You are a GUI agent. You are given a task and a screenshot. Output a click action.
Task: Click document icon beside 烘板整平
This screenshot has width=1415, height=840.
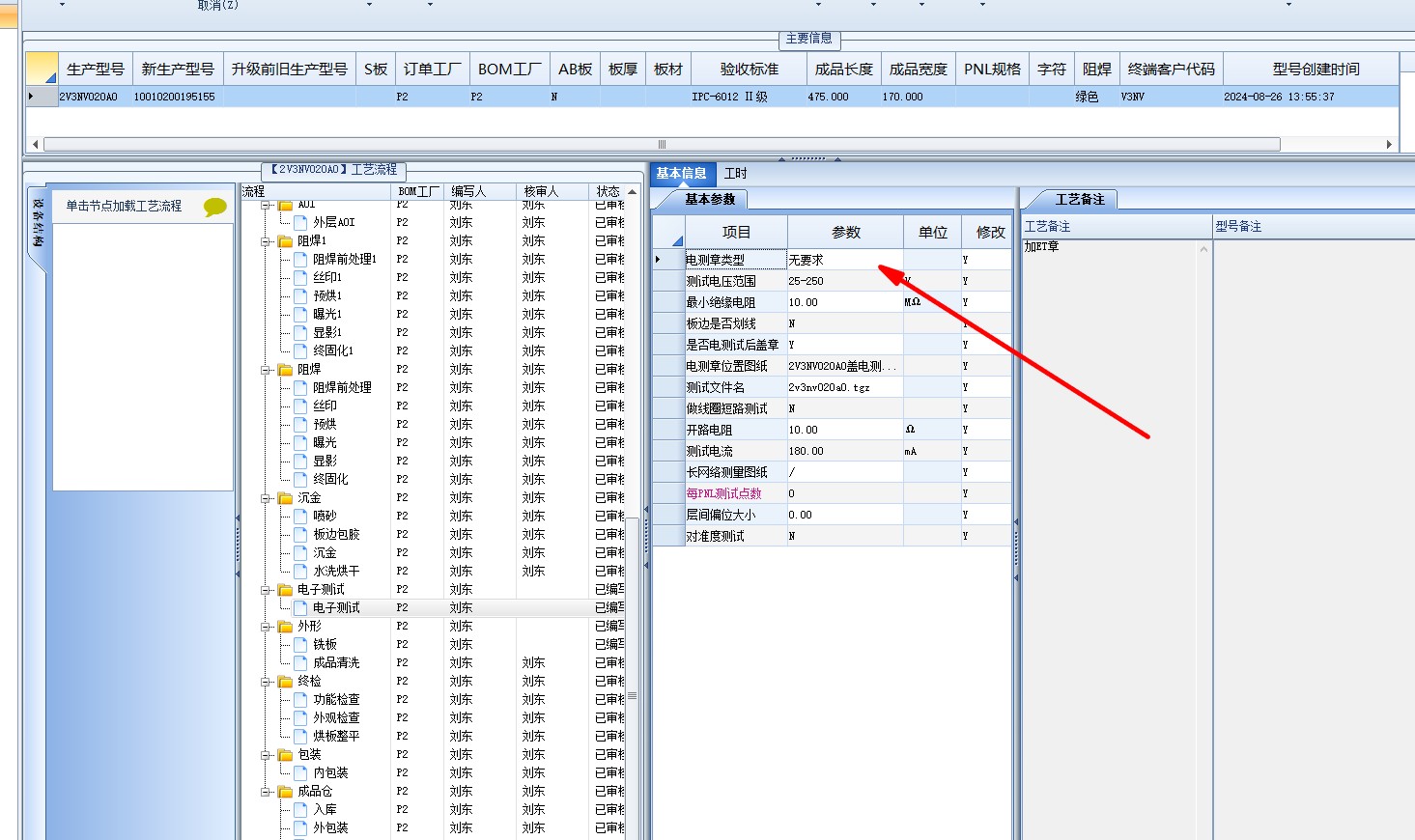pyautogui.click(x=300, y=736)
